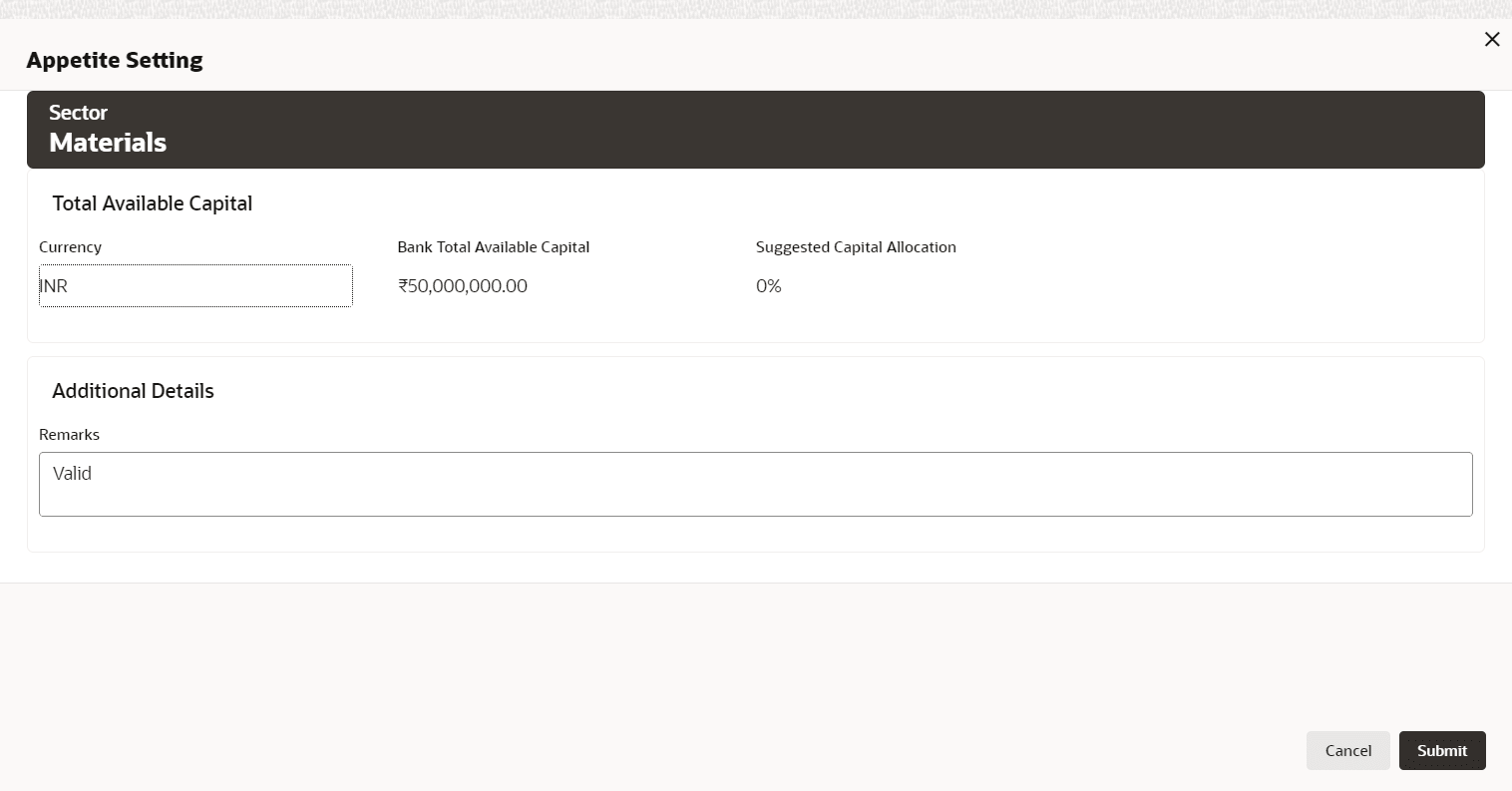The image size is (1512, 791).
Task: Click the Additional Details heading
Action: (x=134, y=391)
